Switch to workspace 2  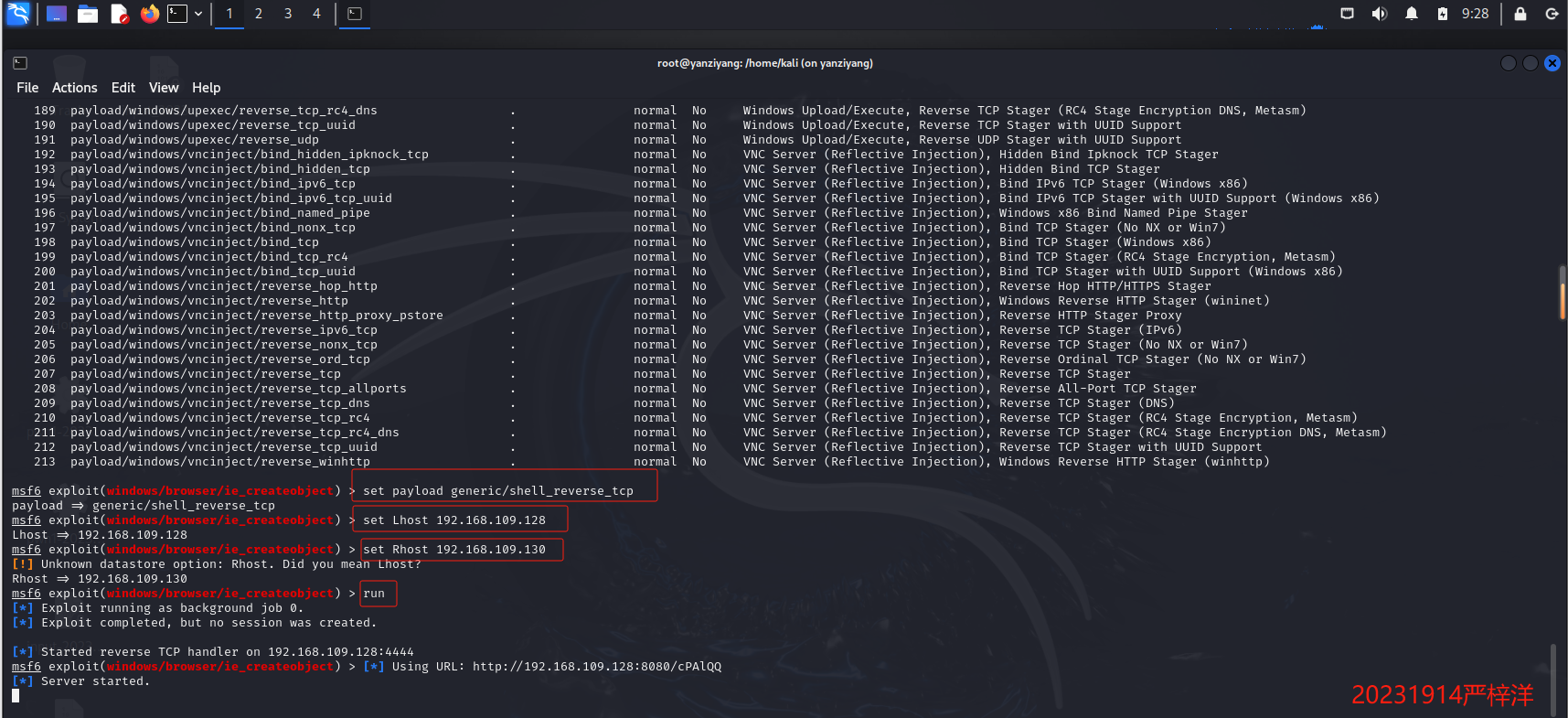pos(259,14)
